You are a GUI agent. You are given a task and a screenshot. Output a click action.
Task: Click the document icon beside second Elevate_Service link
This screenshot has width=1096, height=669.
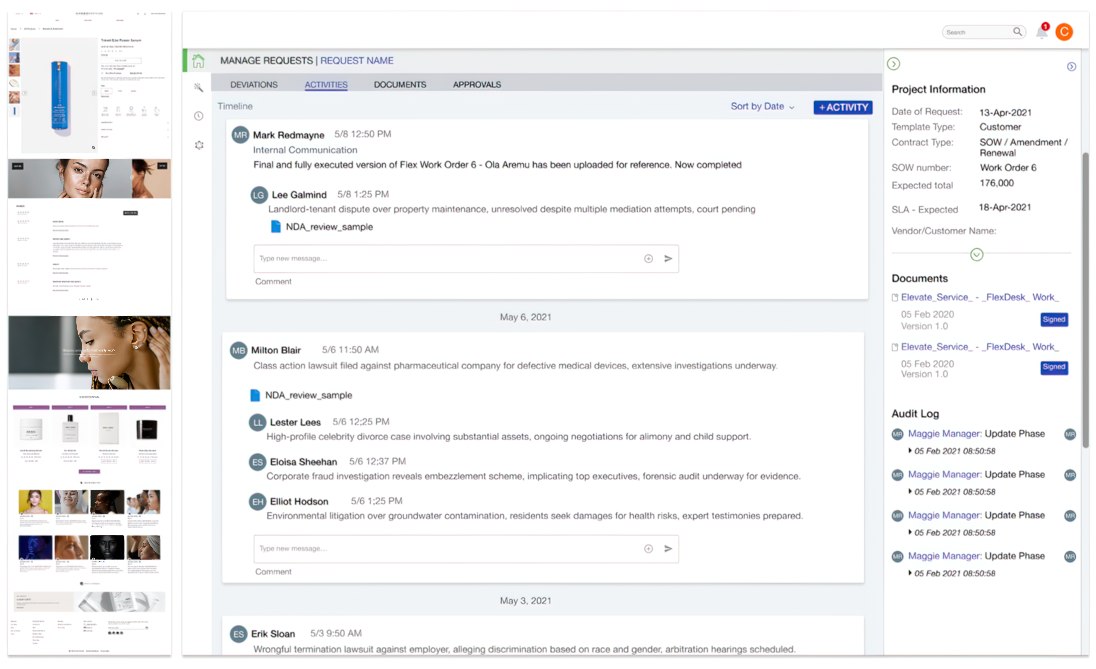coord(895,347)
